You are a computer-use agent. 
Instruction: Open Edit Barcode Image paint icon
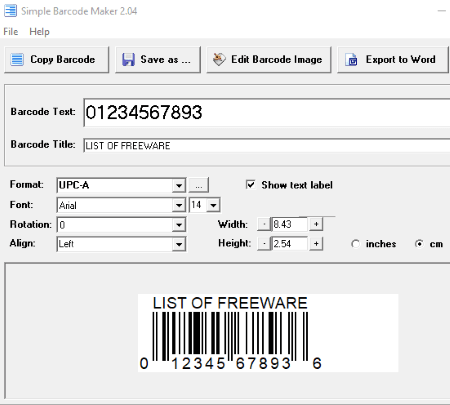[x=219, y=59]
